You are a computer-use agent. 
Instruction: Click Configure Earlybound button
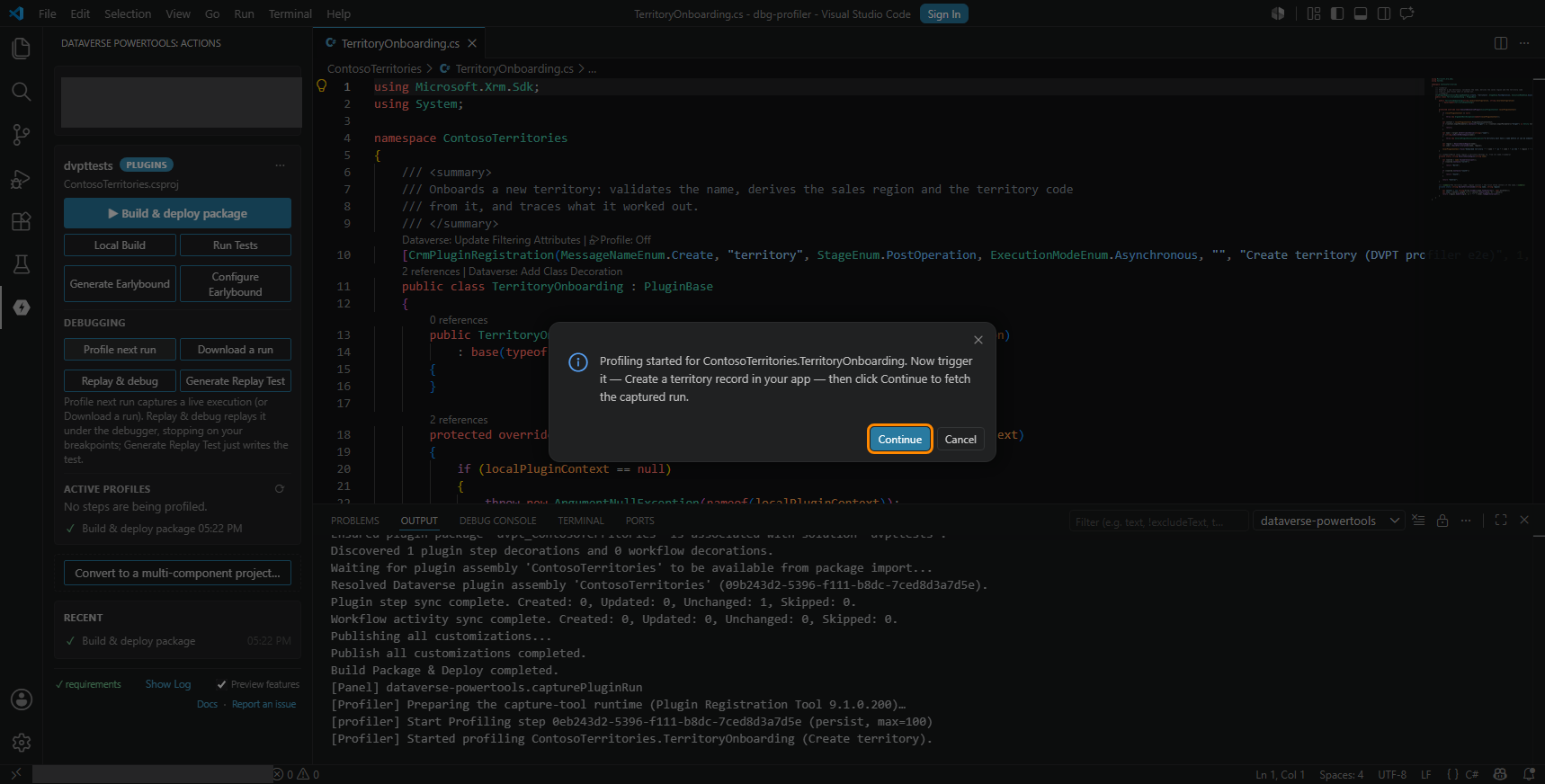[x=236, y=284]
